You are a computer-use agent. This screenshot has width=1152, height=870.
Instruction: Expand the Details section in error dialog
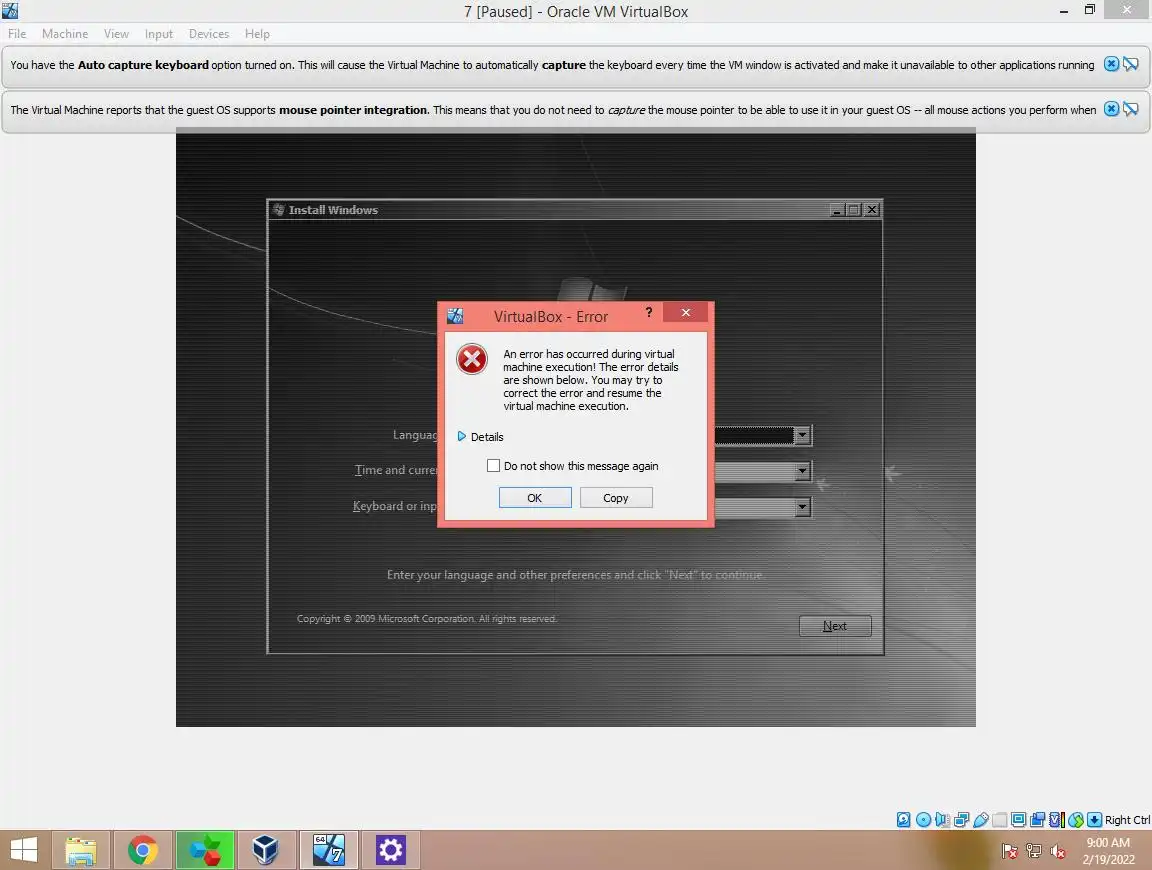click(480, 436)
